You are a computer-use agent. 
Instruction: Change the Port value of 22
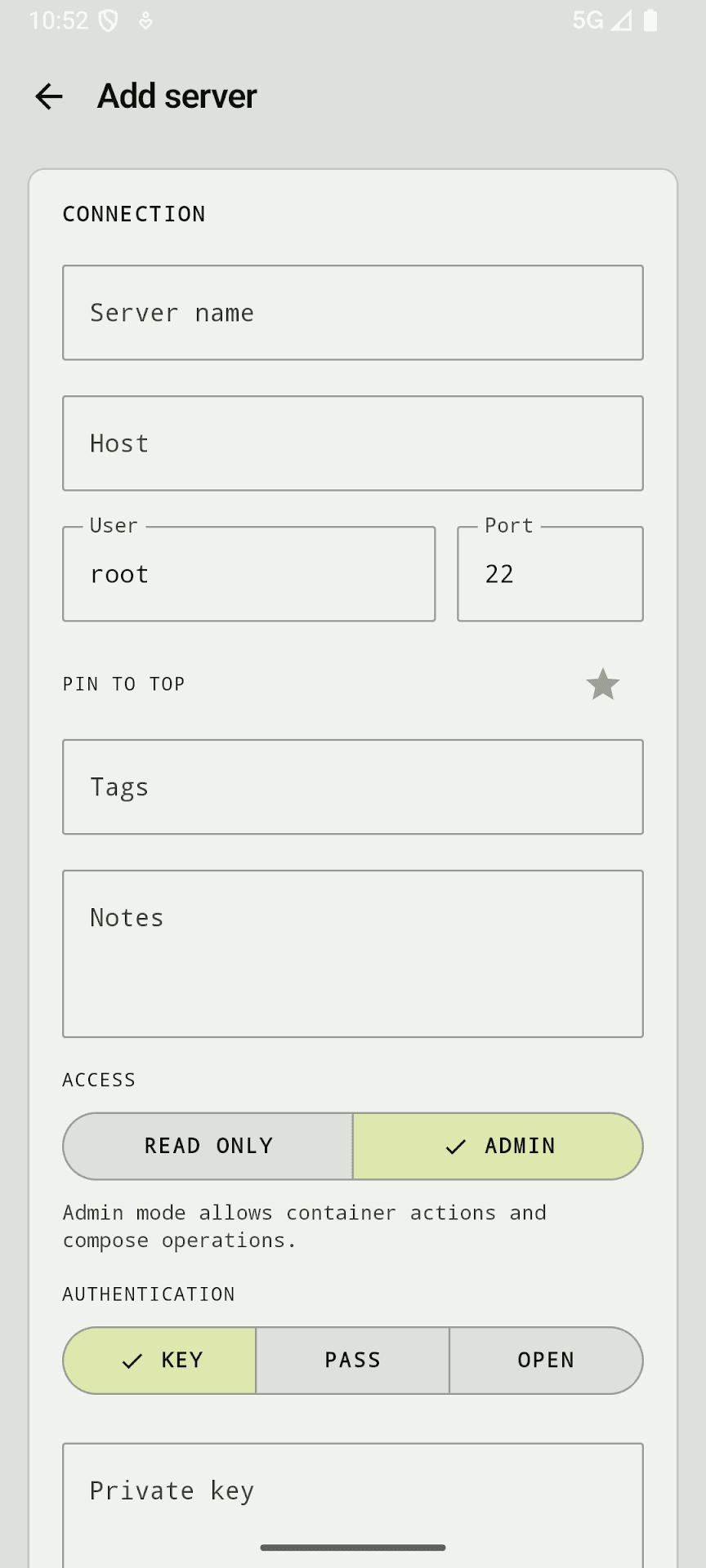549,573
